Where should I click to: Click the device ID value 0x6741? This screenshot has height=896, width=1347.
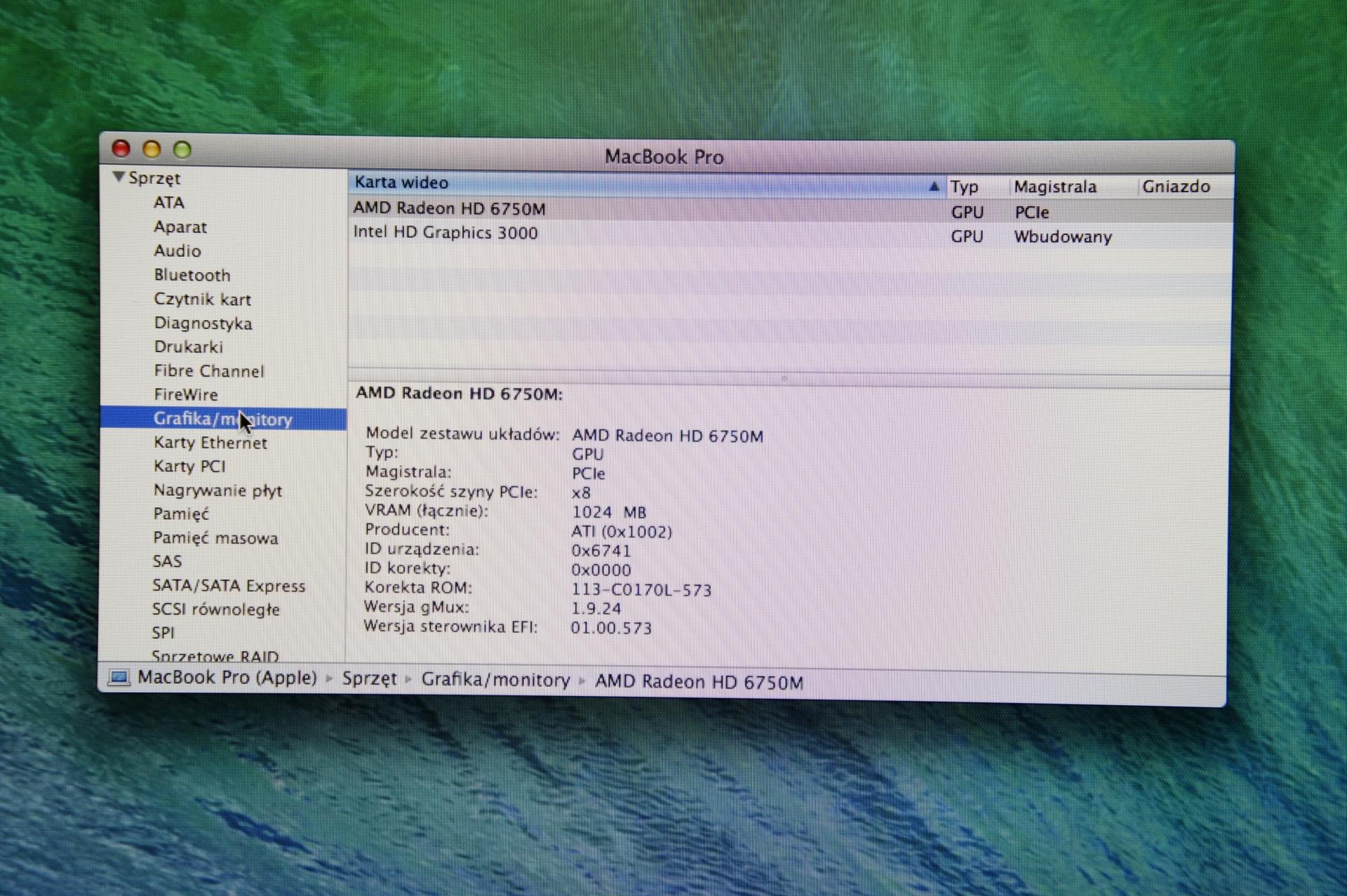pos(601,551)
